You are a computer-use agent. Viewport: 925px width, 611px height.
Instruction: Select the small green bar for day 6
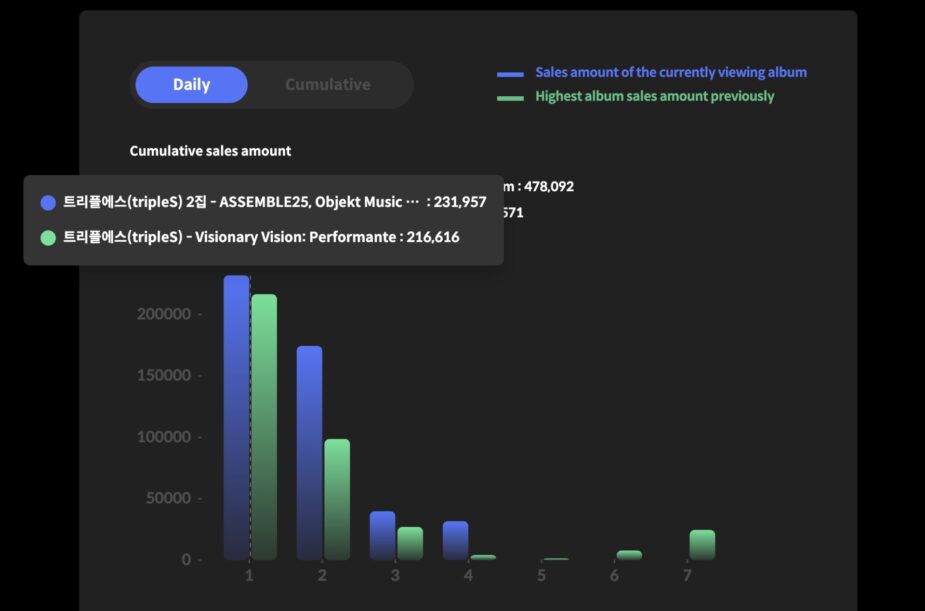[629, 555]
